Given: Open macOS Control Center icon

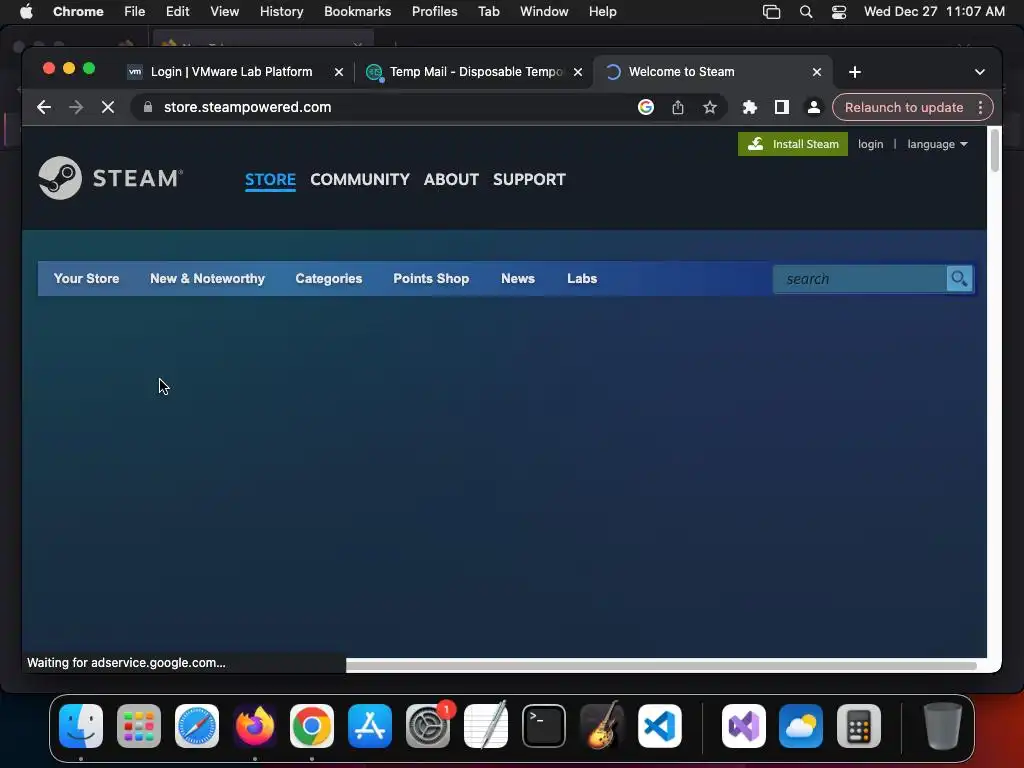Looking at the screenshot, I should [839, 12].
